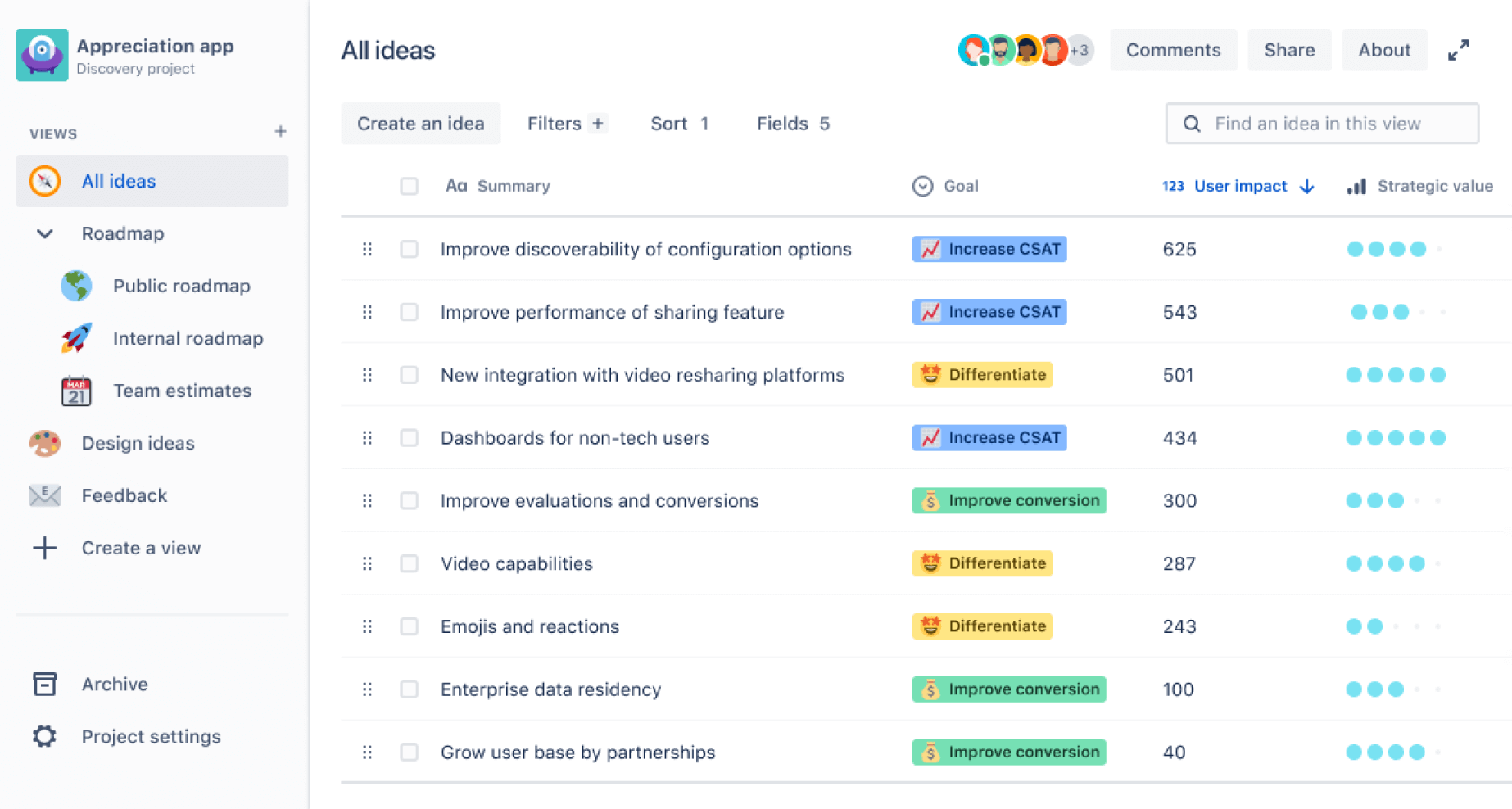Click the Internal roadmap rocket icon
1512x809 pixels.
coord(76,338)
